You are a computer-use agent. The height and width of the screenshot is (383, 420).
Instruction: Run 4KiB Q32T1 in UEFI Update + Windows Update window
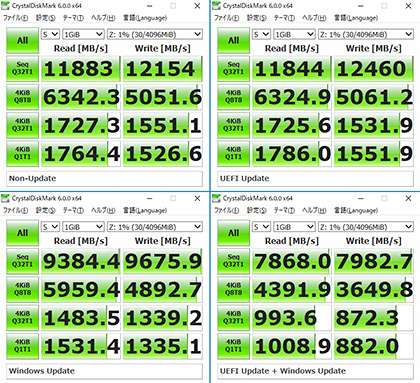[x=233, y=318]
